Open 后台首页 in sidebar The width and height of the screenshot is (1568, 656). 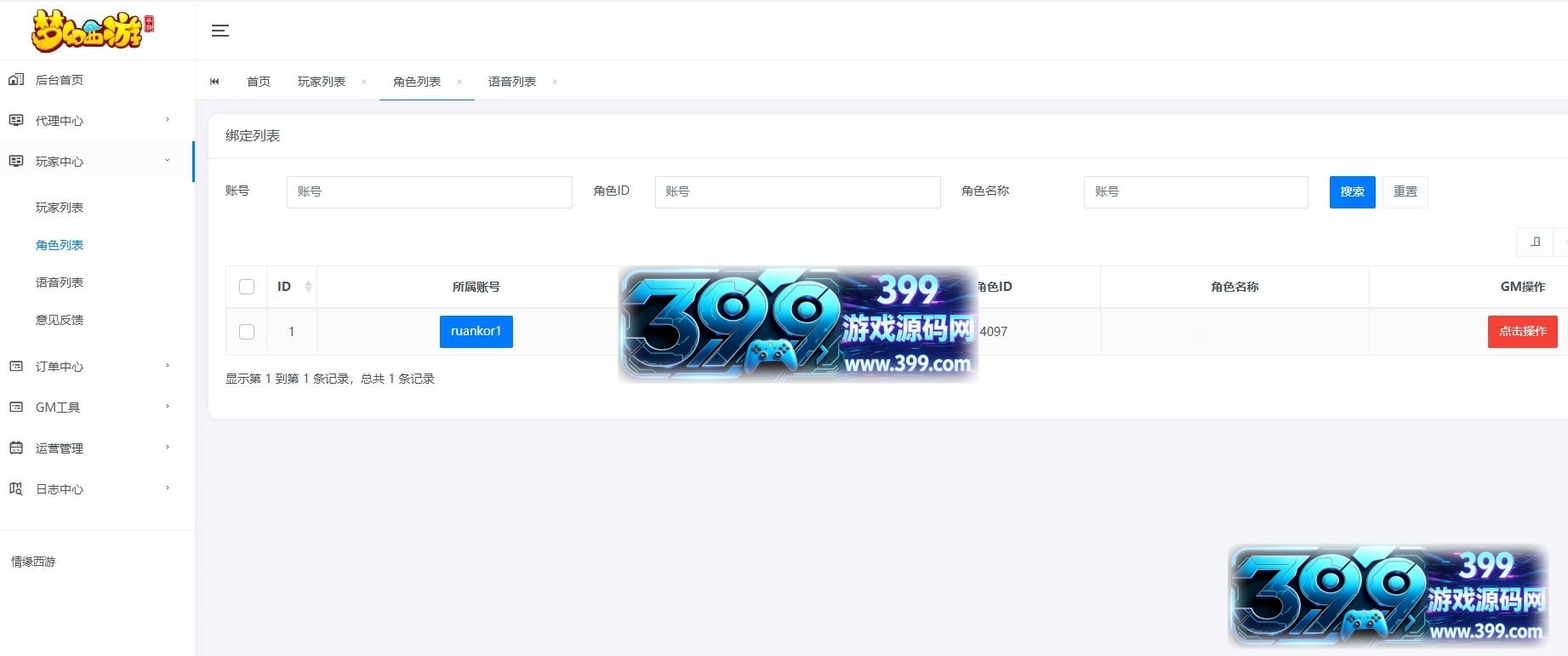[x=60, y=80]
